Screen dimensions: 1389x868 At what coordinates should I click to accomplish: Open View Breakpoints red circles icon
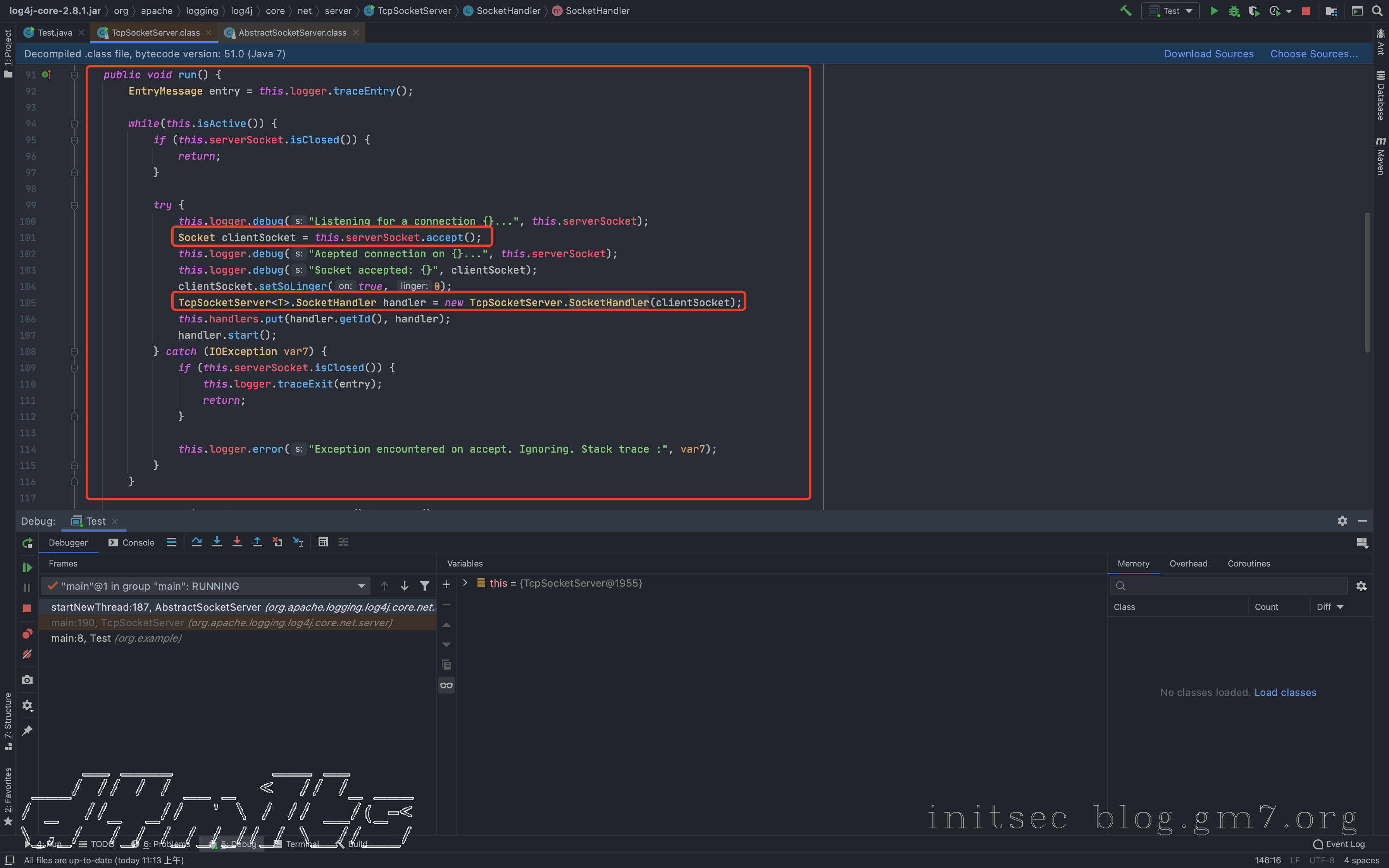coord(27,634)
